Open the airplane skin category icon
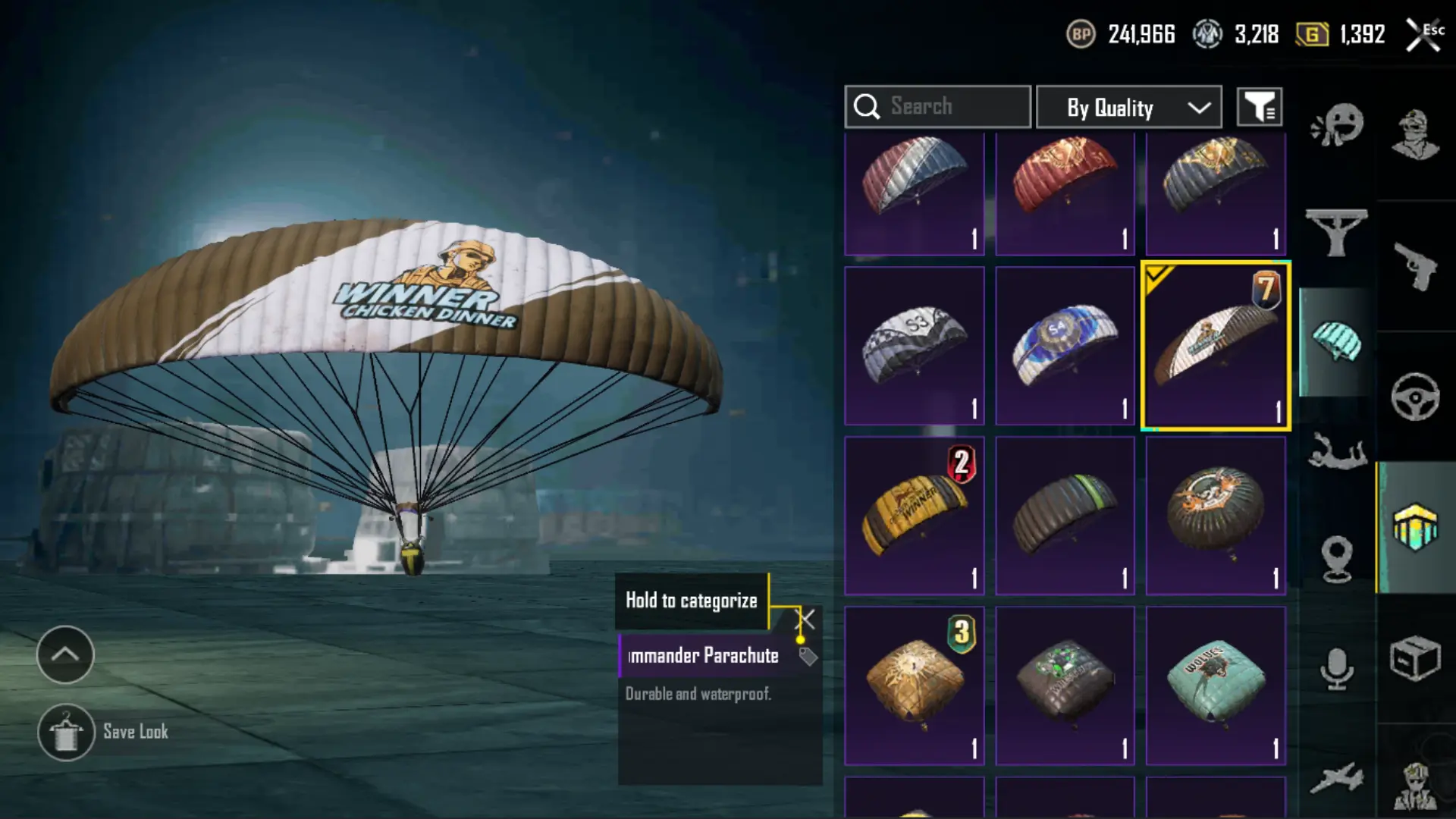1456x819 pixels. 1336,778
